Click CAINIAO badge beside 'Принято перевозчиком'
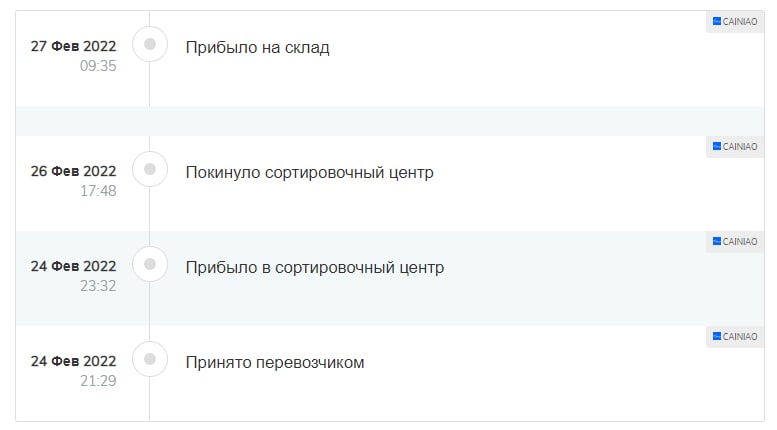This screenshot has width=777, height=430. pyautogui.click(x=735, y=337)
